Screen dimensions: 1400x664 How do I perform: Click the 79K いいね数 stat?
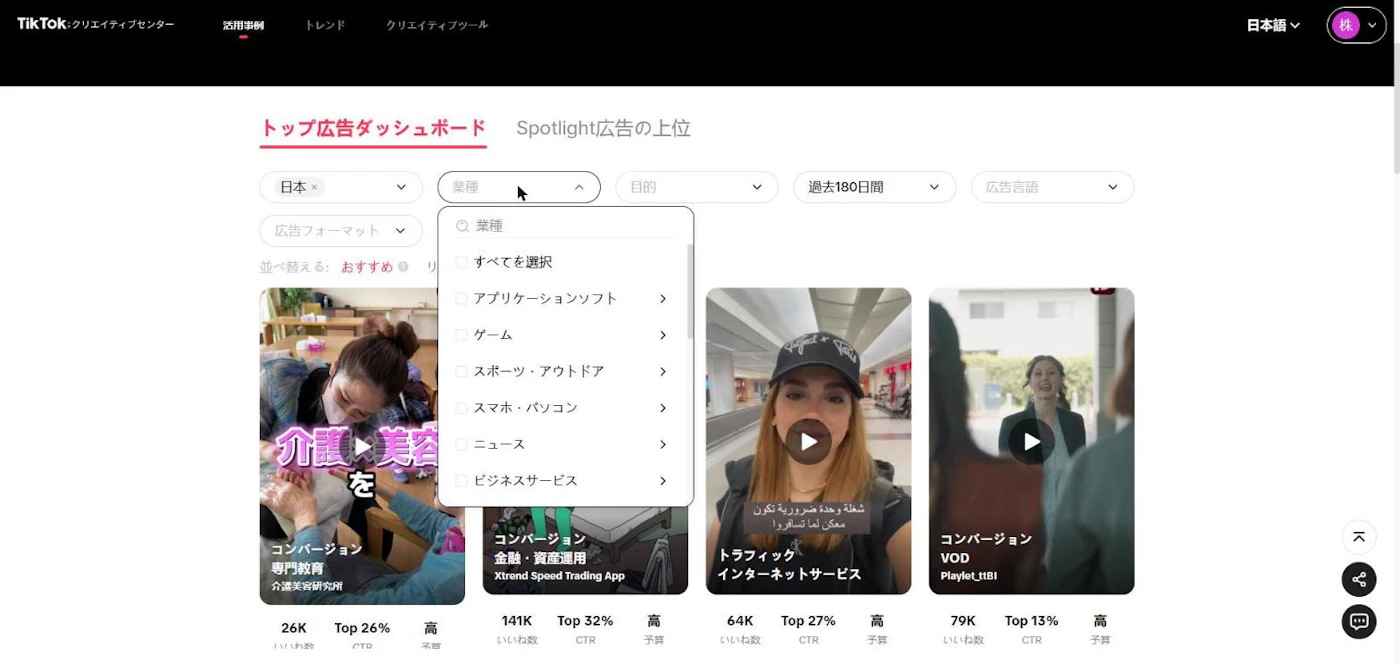point(963,629)
